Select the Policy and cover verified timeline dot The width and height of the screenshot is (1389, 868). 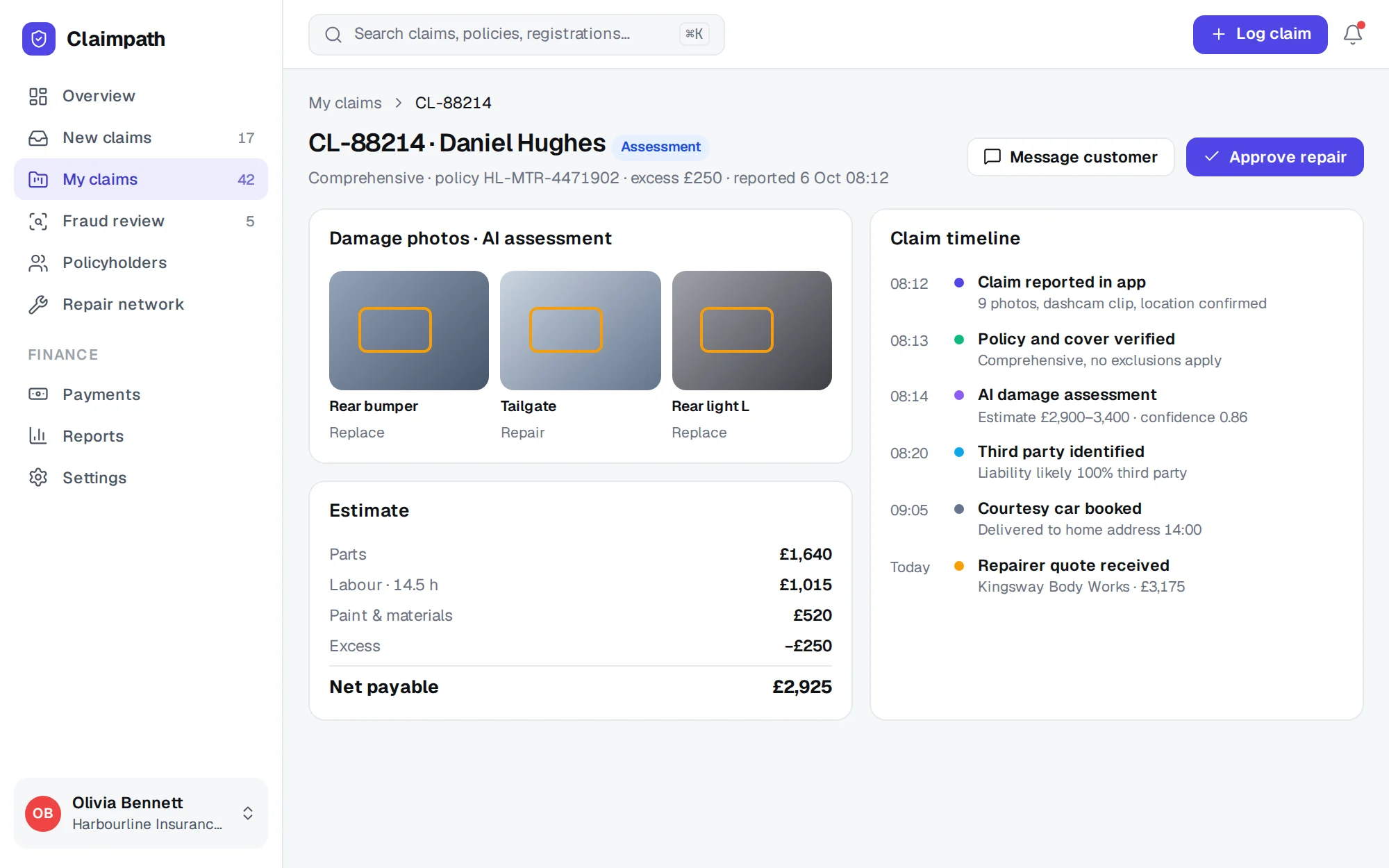pos(959,340)
